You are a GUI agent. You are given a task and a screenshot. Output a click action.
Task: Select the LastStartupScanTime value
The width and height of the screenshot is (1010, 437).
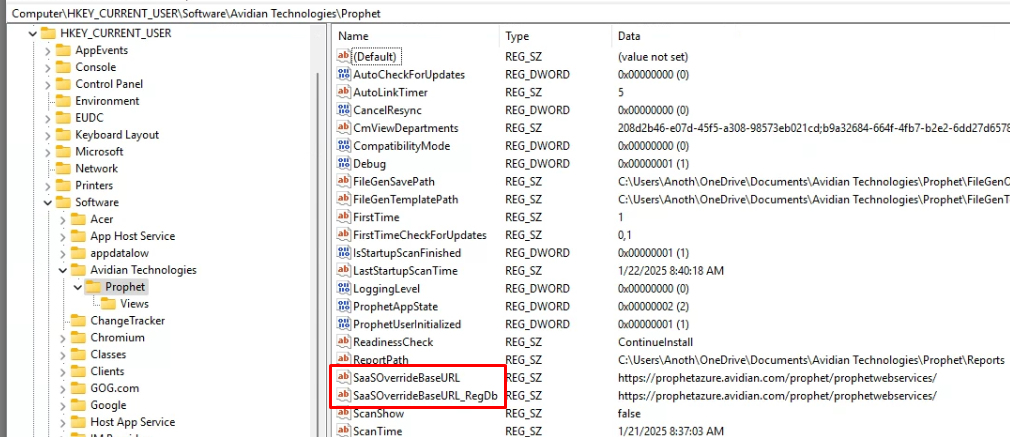point(405,270)
